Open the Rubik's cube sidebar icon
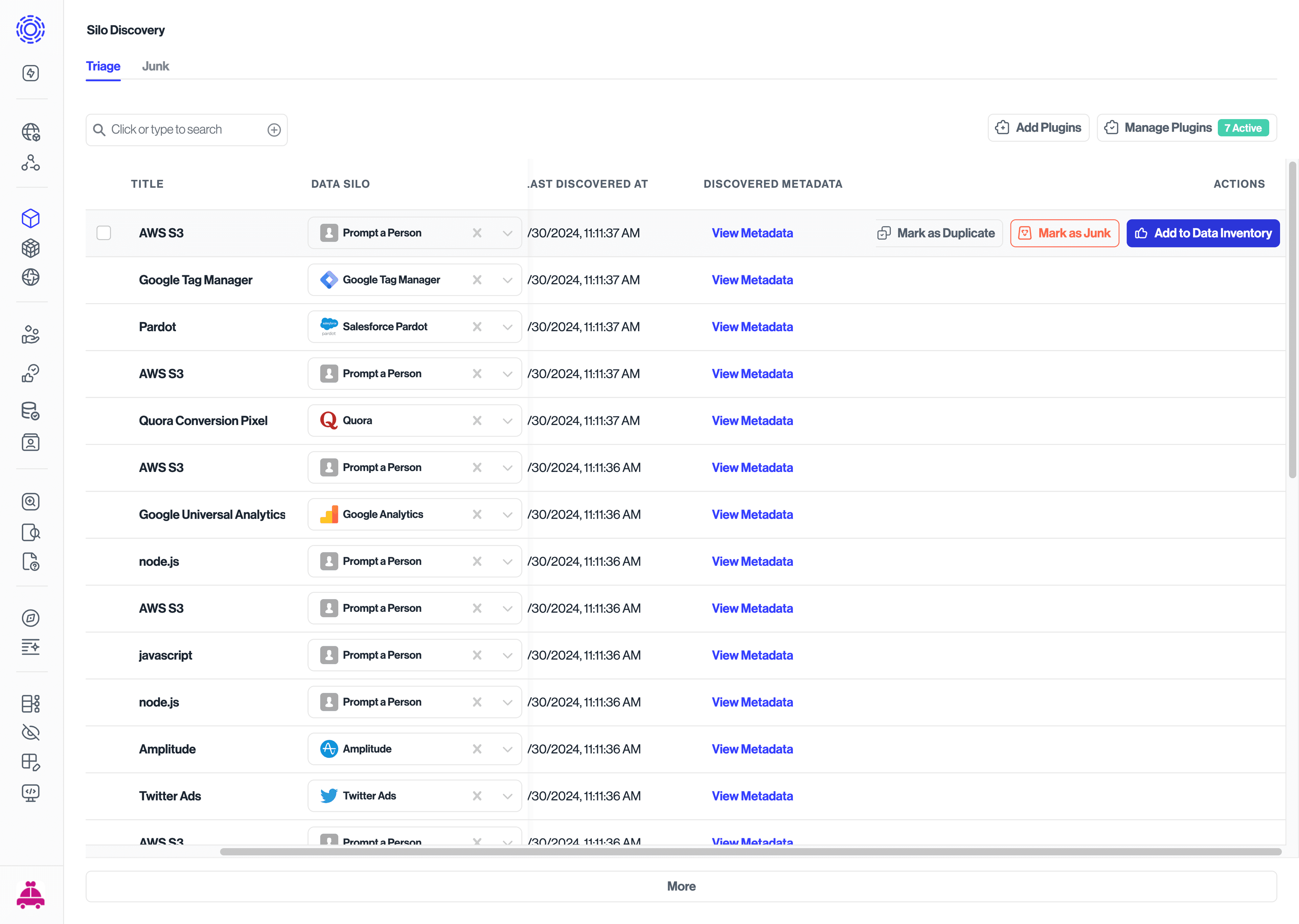 31,248
